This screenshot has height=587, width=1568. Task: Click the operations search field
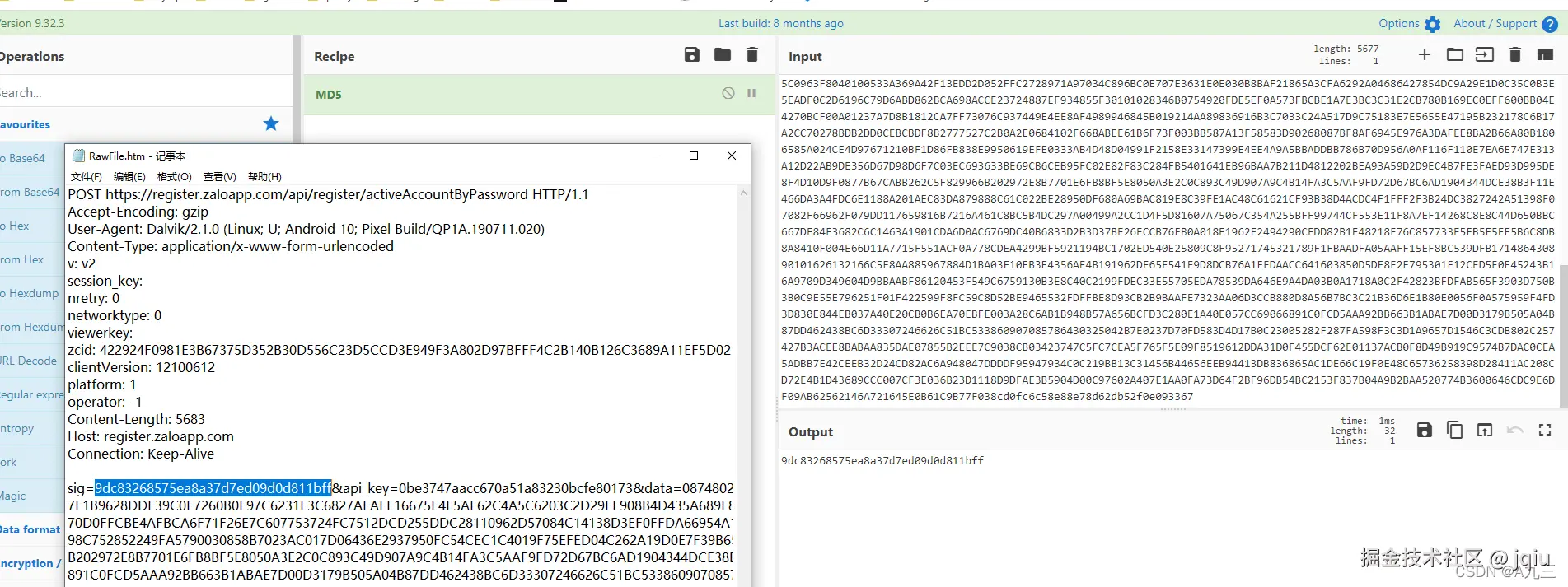pyautogui.click(x=146, y=92)
